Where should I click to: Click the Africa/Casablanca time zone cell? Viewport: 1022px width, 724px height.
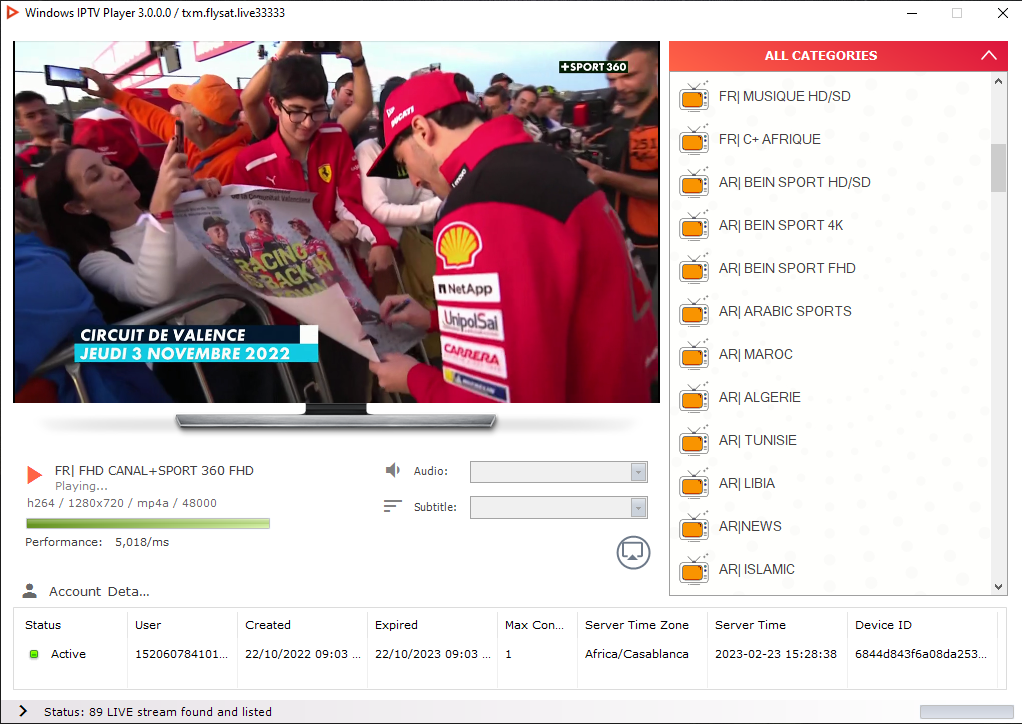click(x=637, y=654)
